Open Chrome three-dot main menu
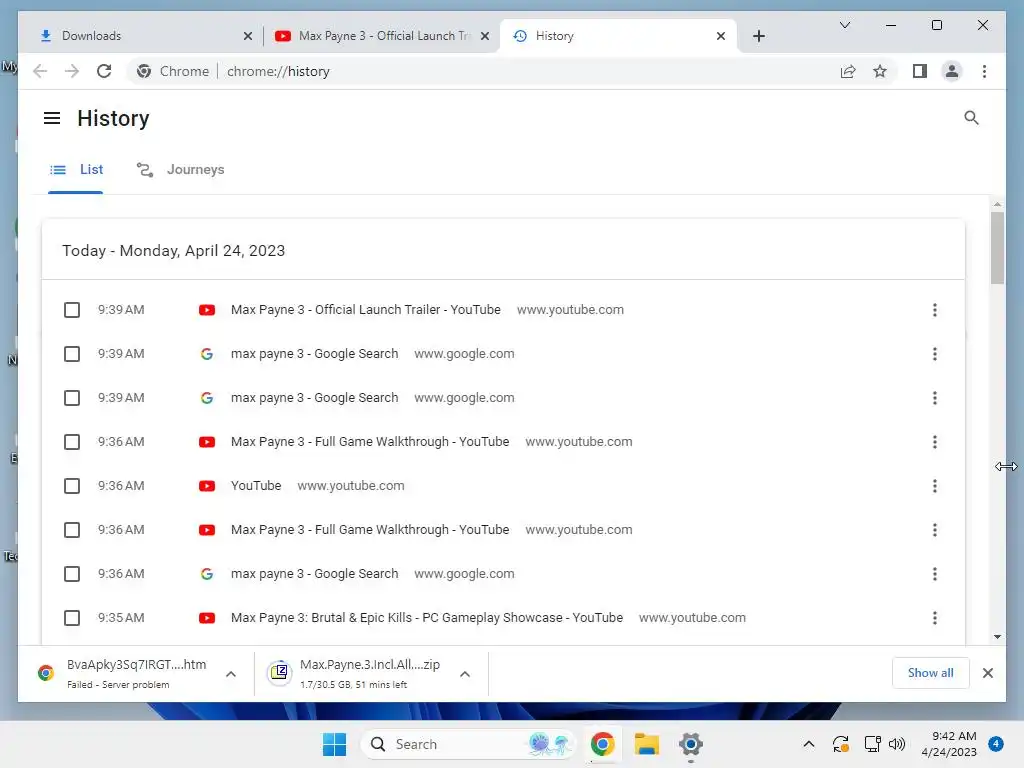The width and height of the screenshot is (1024, 768). [x=984, y=71]
